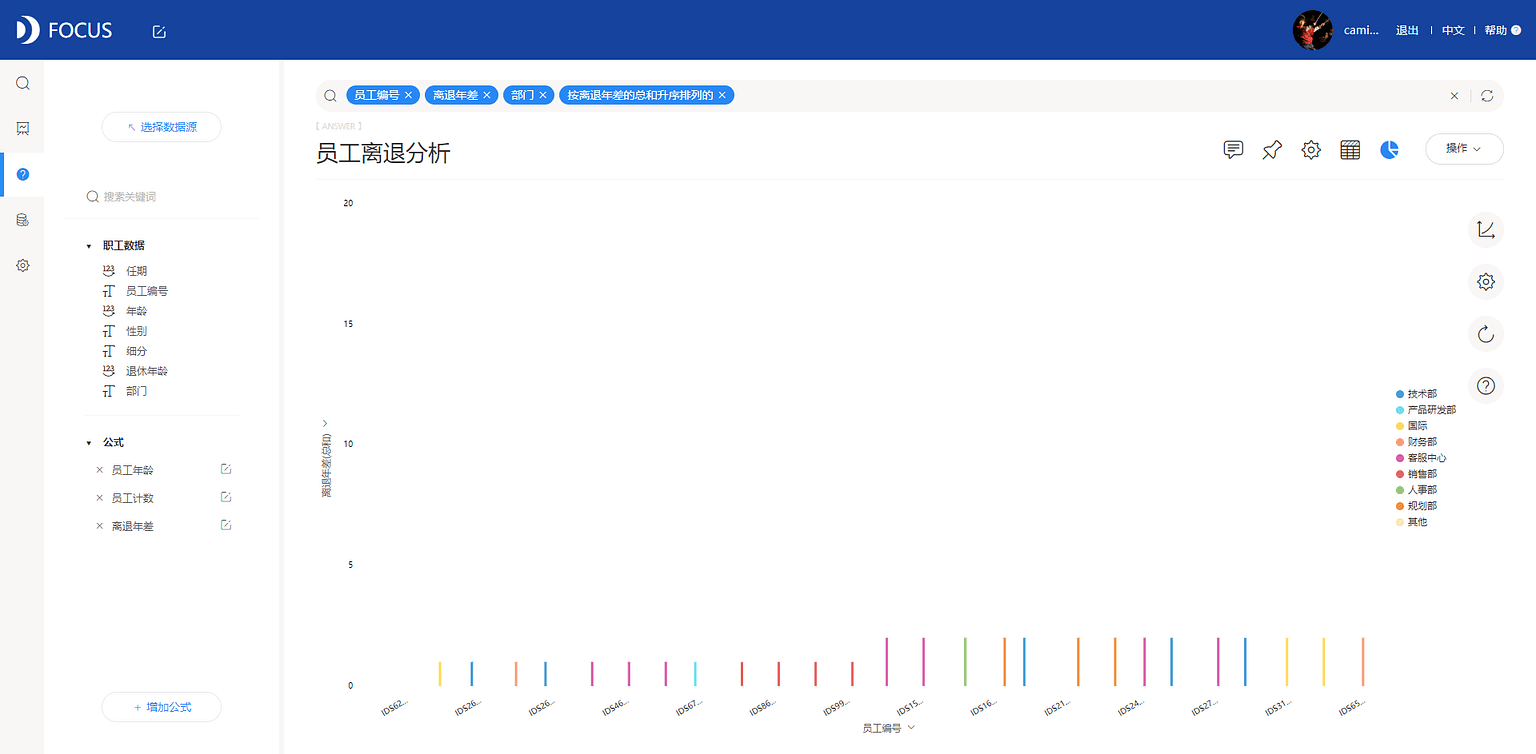Click the edit icon beside FOCUS logo
The height and width of the screenshot is (754, 1536).
[159, 31]
